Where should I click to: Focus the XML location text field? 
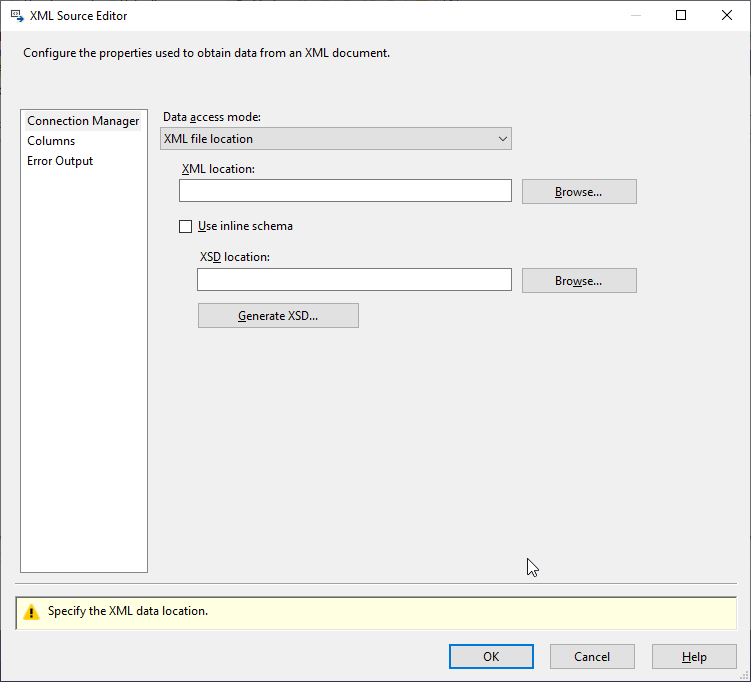pos(346,191)
